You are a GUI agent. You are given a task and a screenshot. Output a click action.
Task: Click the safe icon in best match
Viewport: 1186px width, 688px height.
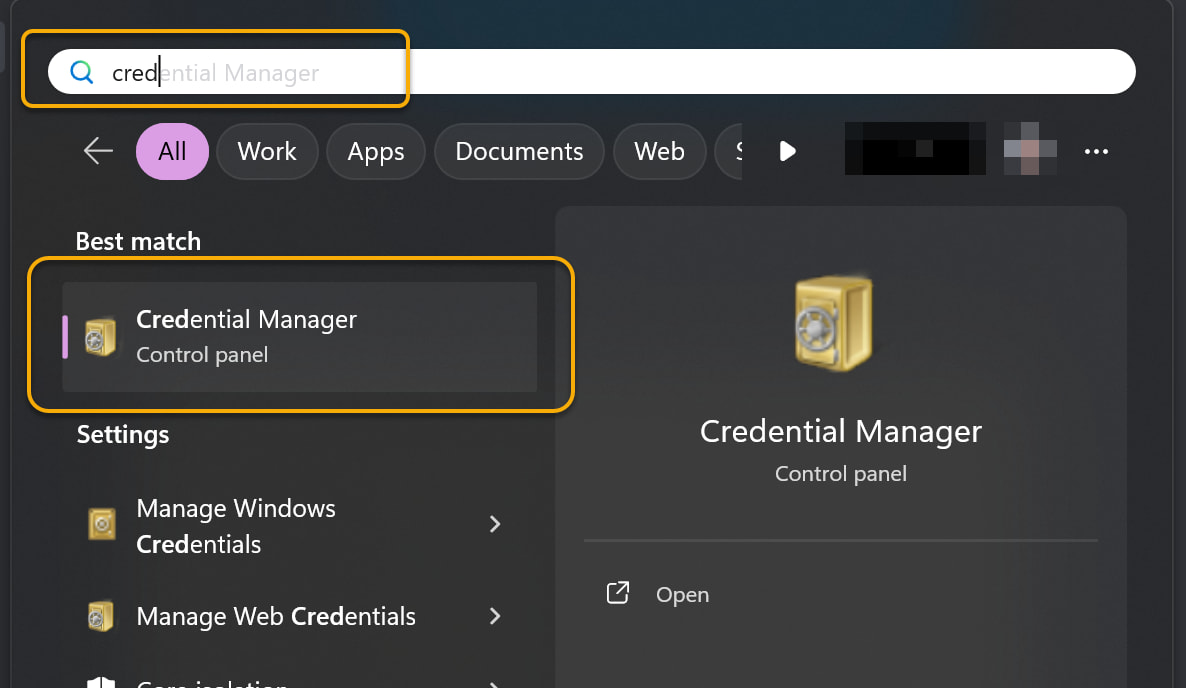[100, 337]
